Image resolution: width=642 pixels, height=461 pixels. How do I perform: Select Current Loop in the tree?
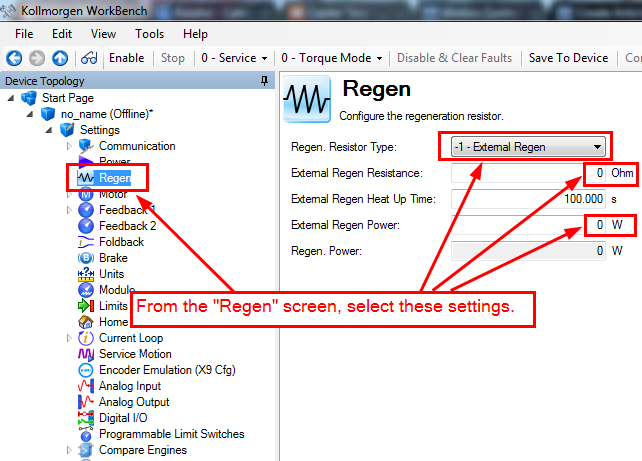[x=131, y=338]
